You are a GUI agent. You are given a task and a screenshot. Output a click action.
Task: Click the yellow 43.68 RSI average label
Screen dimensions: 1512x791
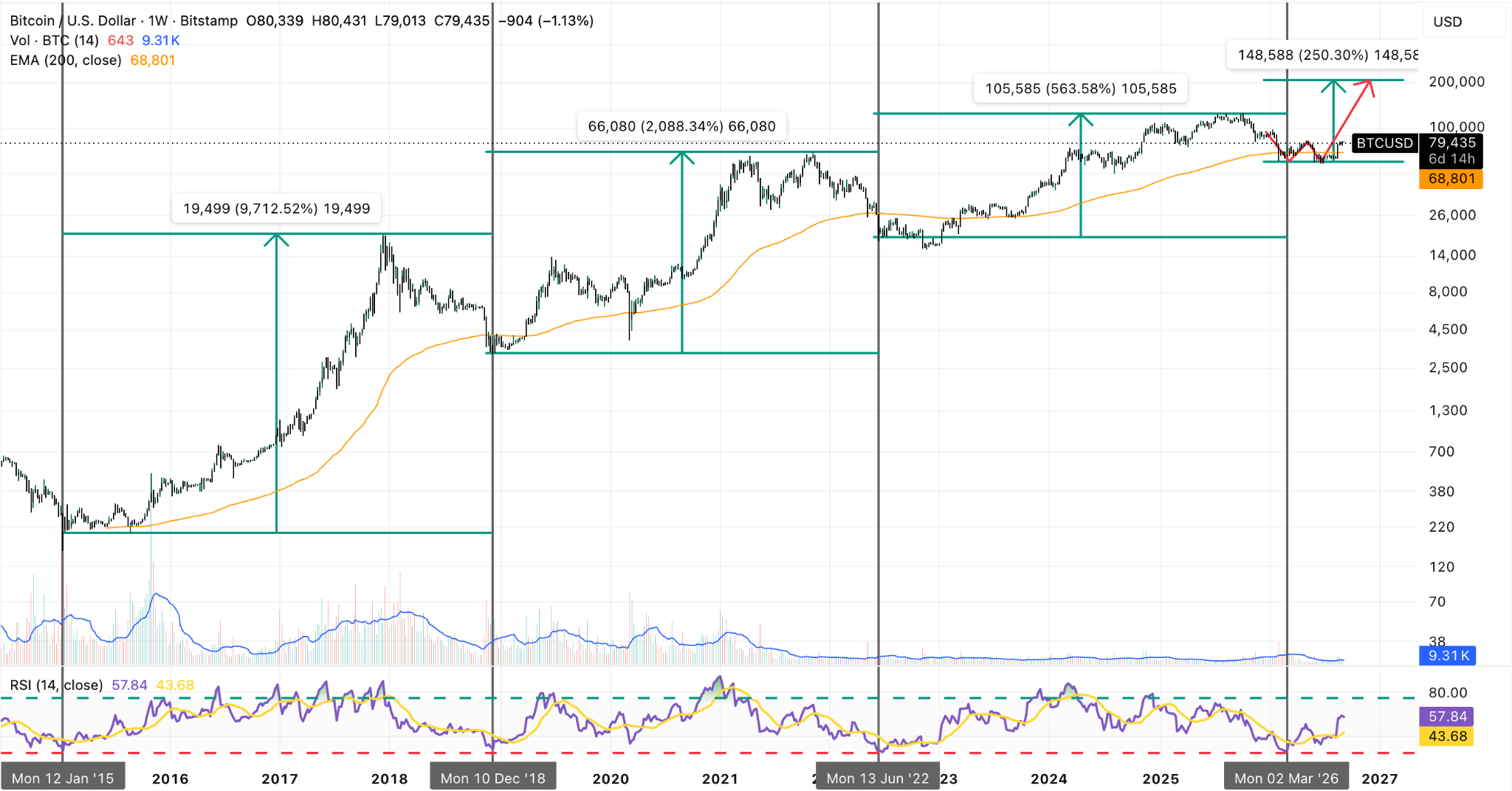coord(1447,736)
